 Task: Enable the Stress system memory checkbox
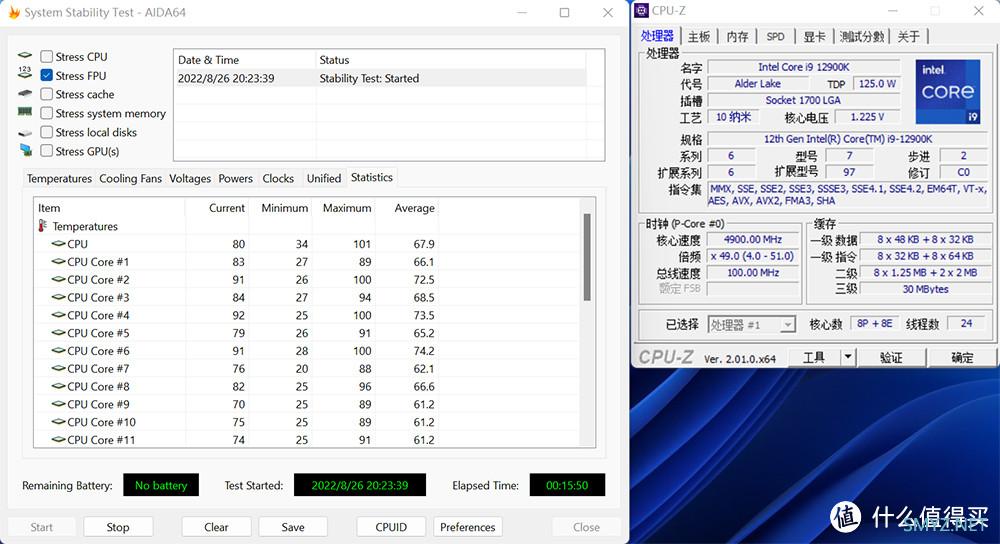pos(47,114)
